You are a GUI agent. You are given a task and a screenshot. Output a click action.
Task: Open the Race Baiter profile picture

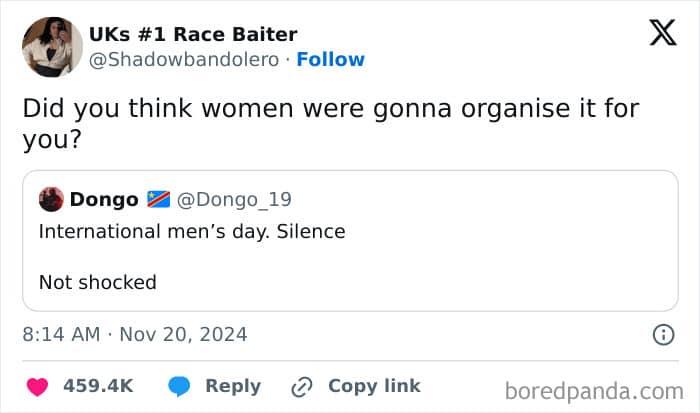click(52, 46)
